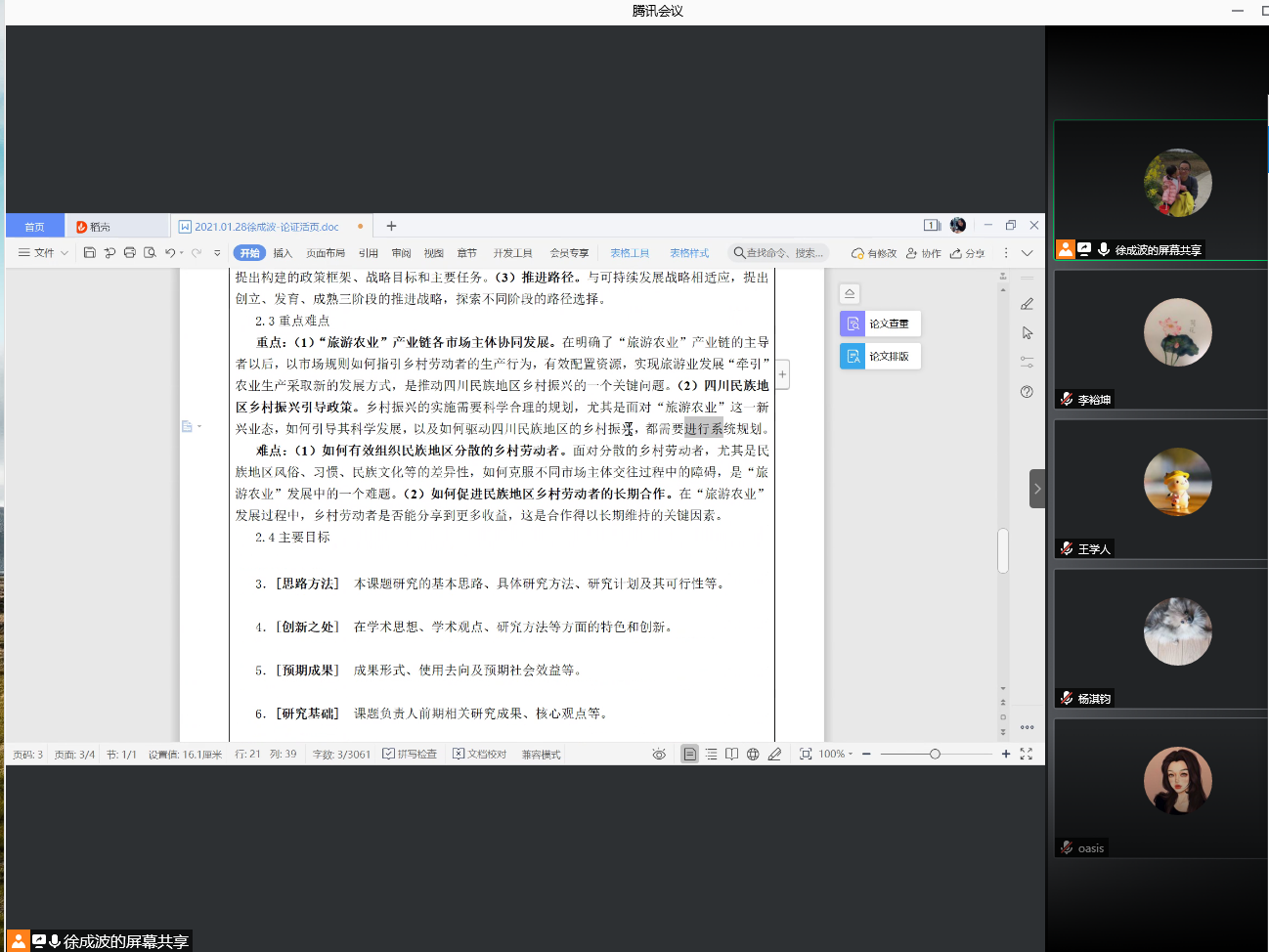The width and height of the screenshot is (1269, 952).
Task: Click the search magnifier for commands
Action: point(739,253)
